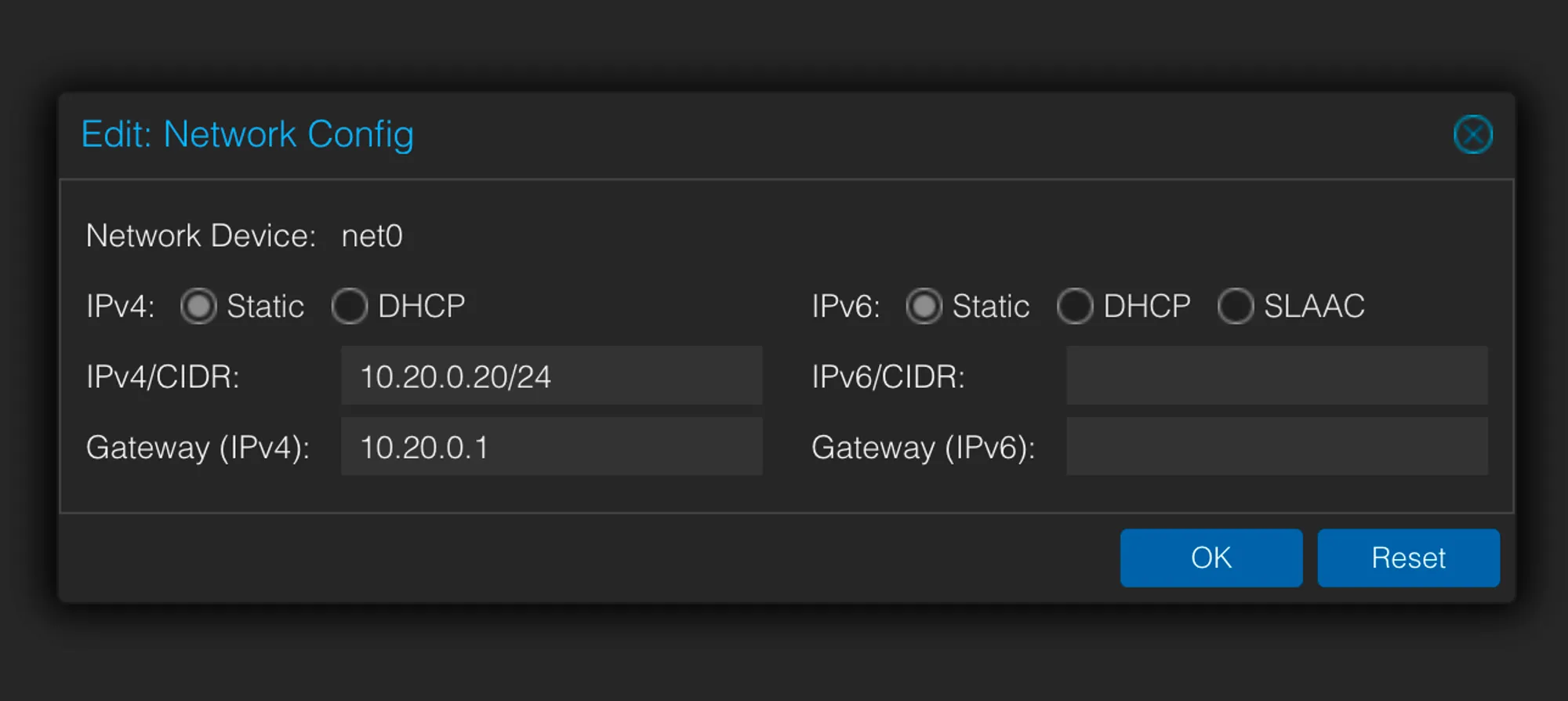Click the Gateway (IPv4): field label
This screenshot has width=1568, height=701.
(198, 446)
